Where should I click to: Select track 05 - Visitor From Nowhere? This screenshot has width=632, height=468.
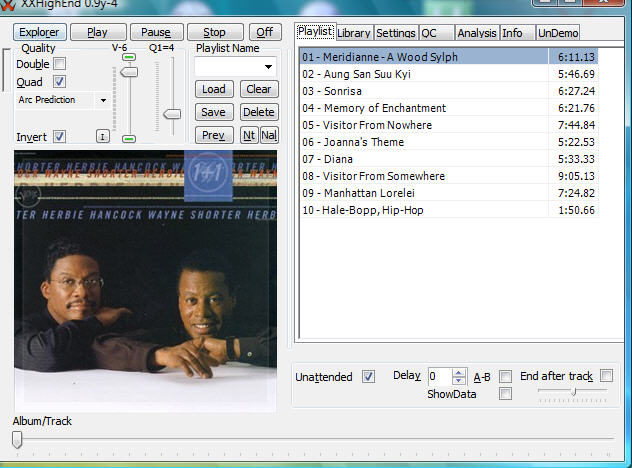pos(449,125)
